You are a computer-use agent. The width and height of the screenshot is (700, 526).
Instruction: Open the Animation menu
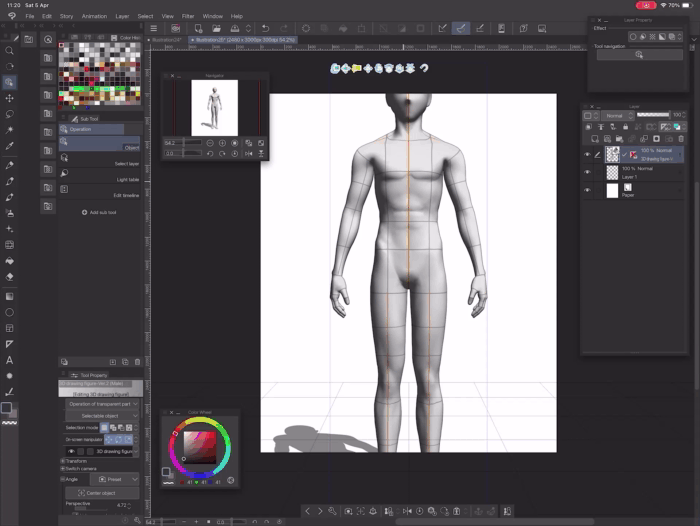[94, 16]
